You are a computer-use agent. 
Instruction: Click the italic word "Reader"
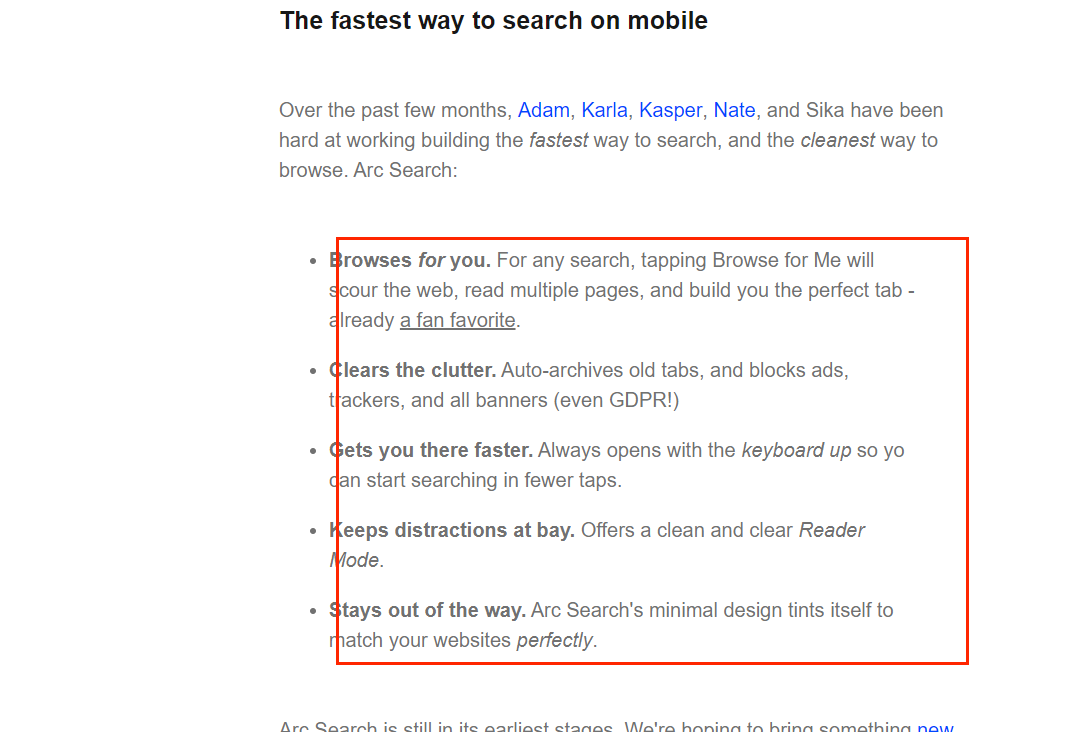pyautogui.click(x=831, y=531)
